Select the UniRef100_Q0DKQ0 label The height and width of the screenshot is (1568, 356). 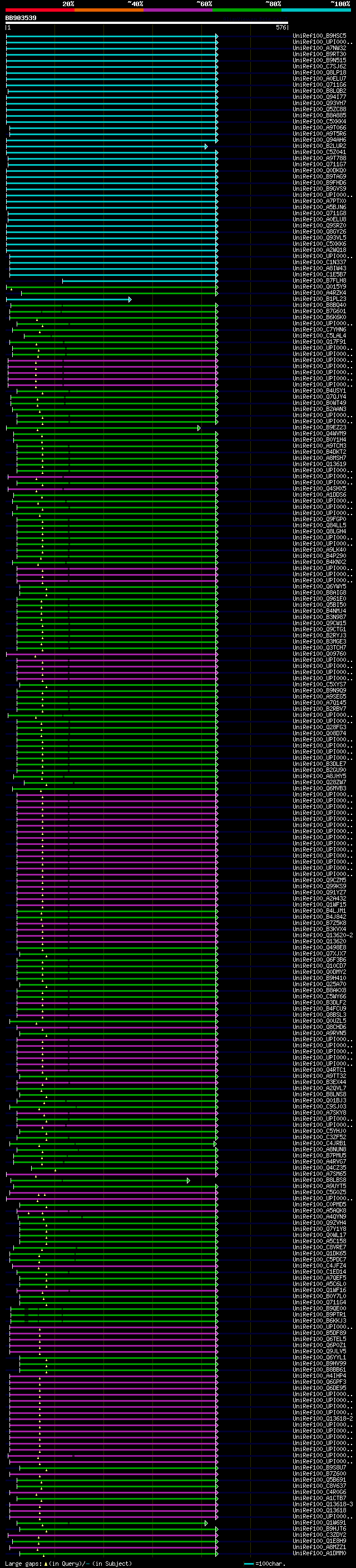pos(319,170)
